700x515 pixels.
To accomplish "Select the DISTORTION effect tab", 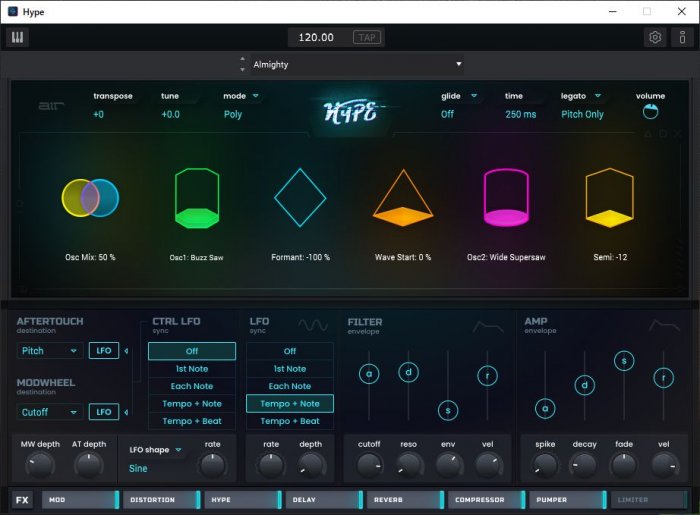I will coord(160,499).
